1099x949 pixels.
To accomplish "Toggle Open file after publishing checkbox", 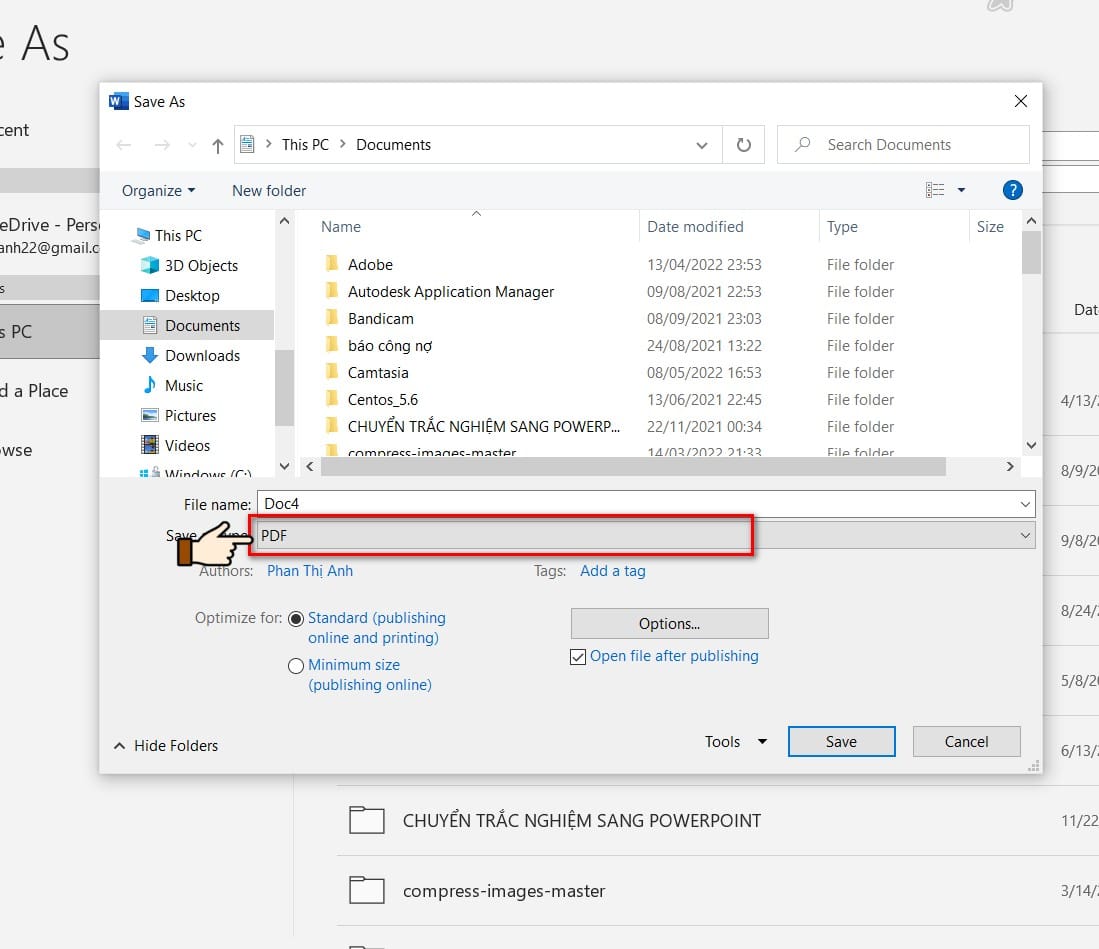I will (578, 657).
